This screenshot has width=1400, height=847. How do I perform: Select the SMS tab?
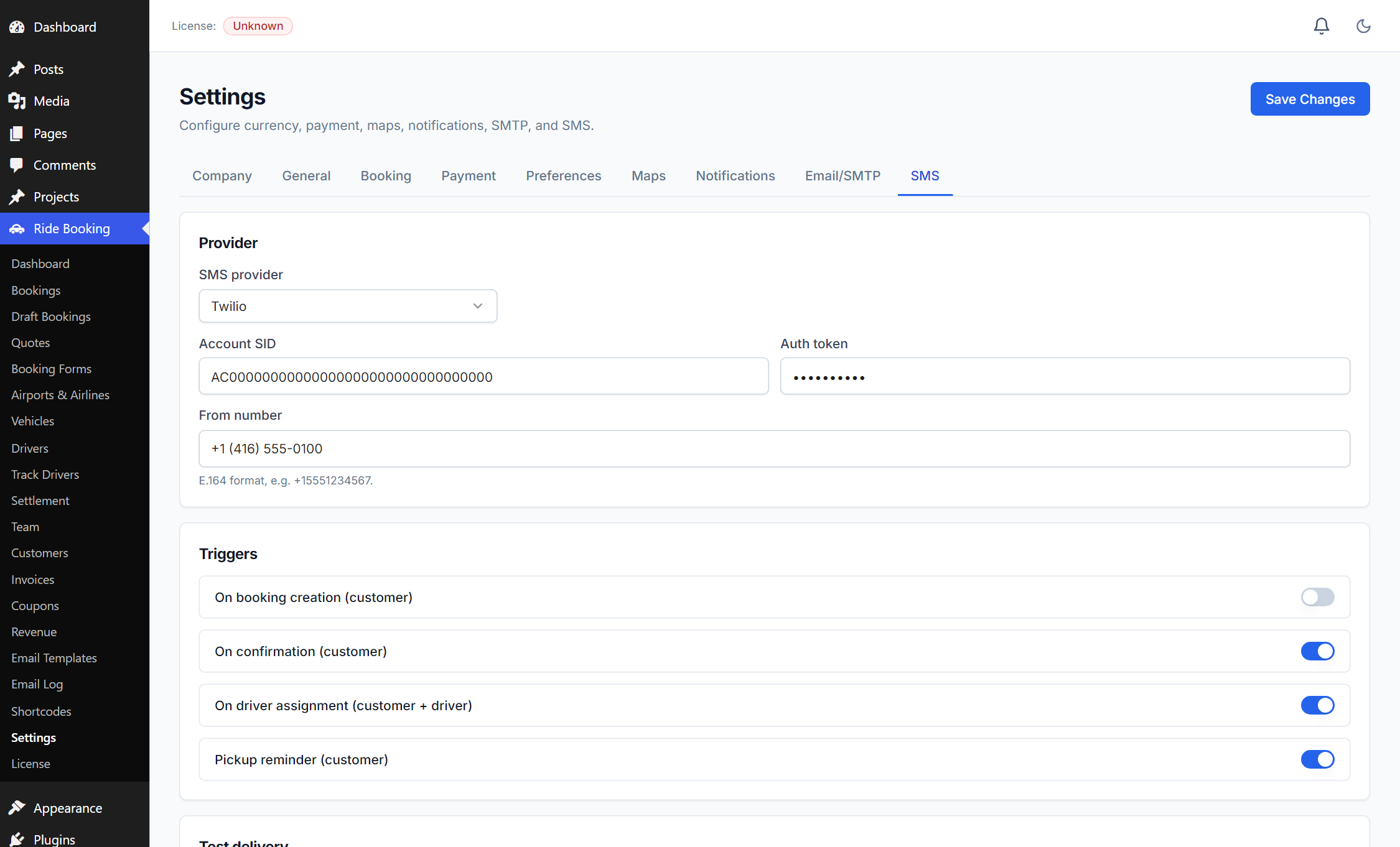coord(925,176)
